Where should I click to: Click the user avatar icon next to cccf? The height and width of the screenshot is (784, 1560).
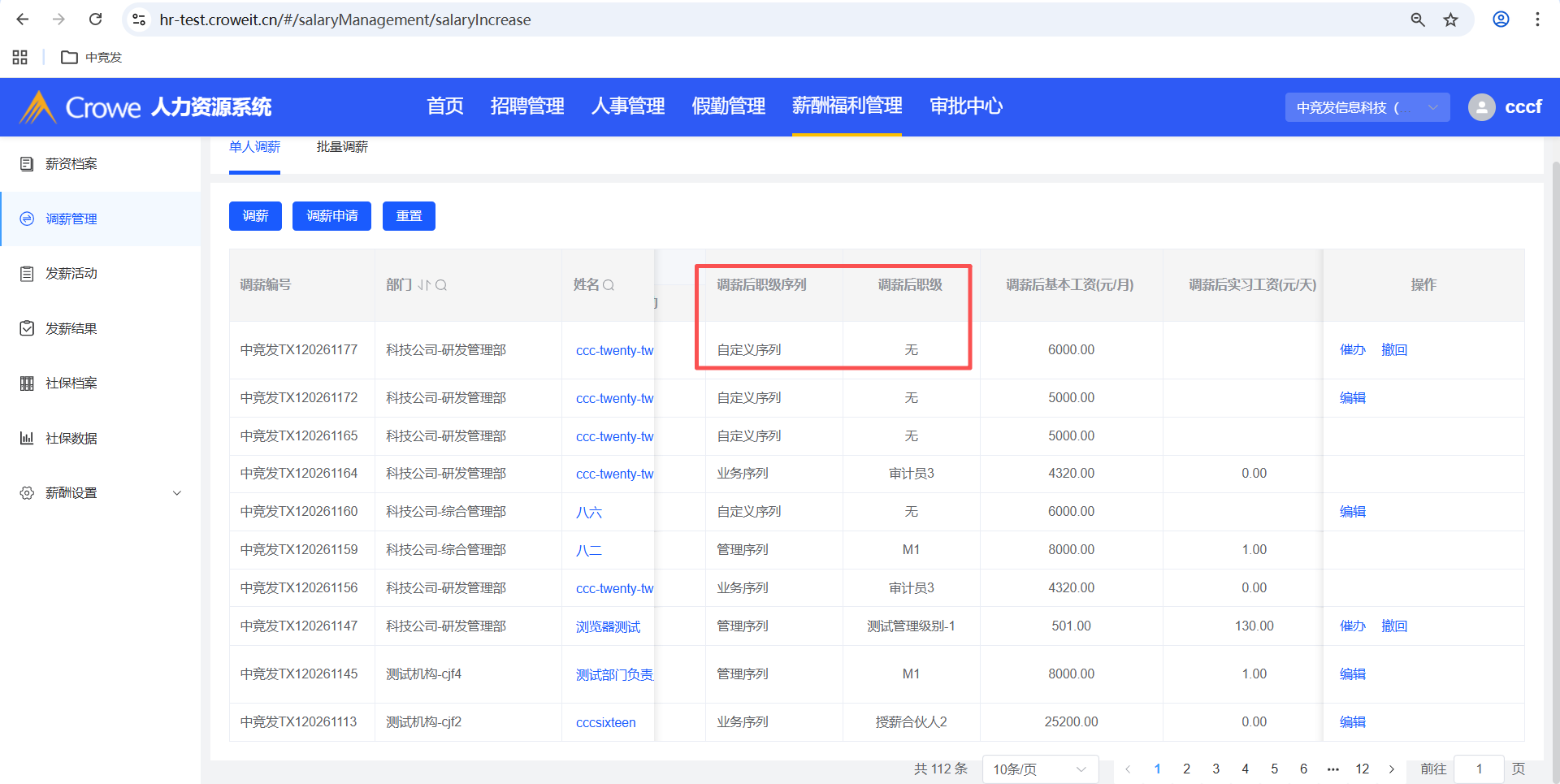(1481, 107)
